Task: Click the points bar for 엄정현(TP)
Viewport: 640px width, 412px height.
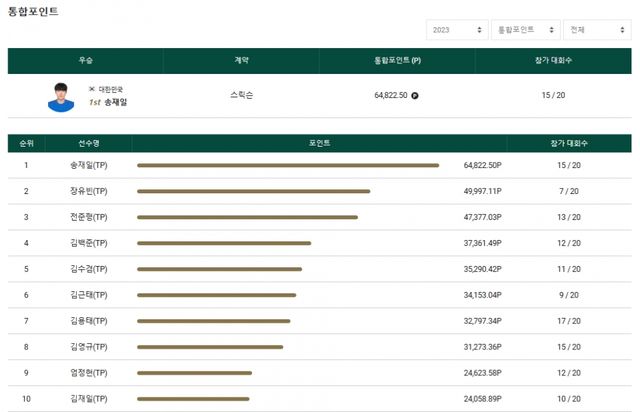Action: point(194,373)
